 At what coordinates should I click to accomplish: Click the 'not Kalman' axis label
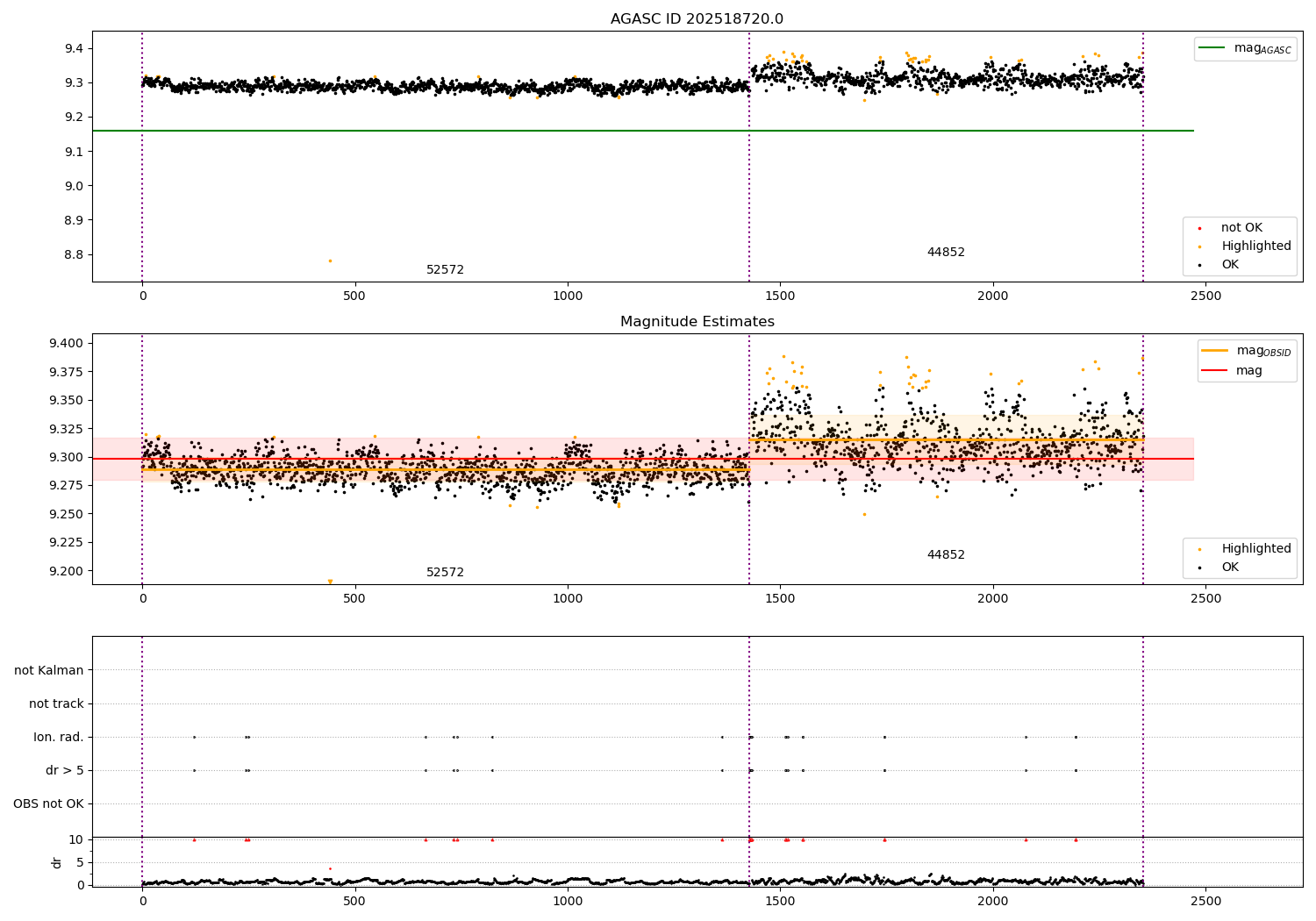49,671
